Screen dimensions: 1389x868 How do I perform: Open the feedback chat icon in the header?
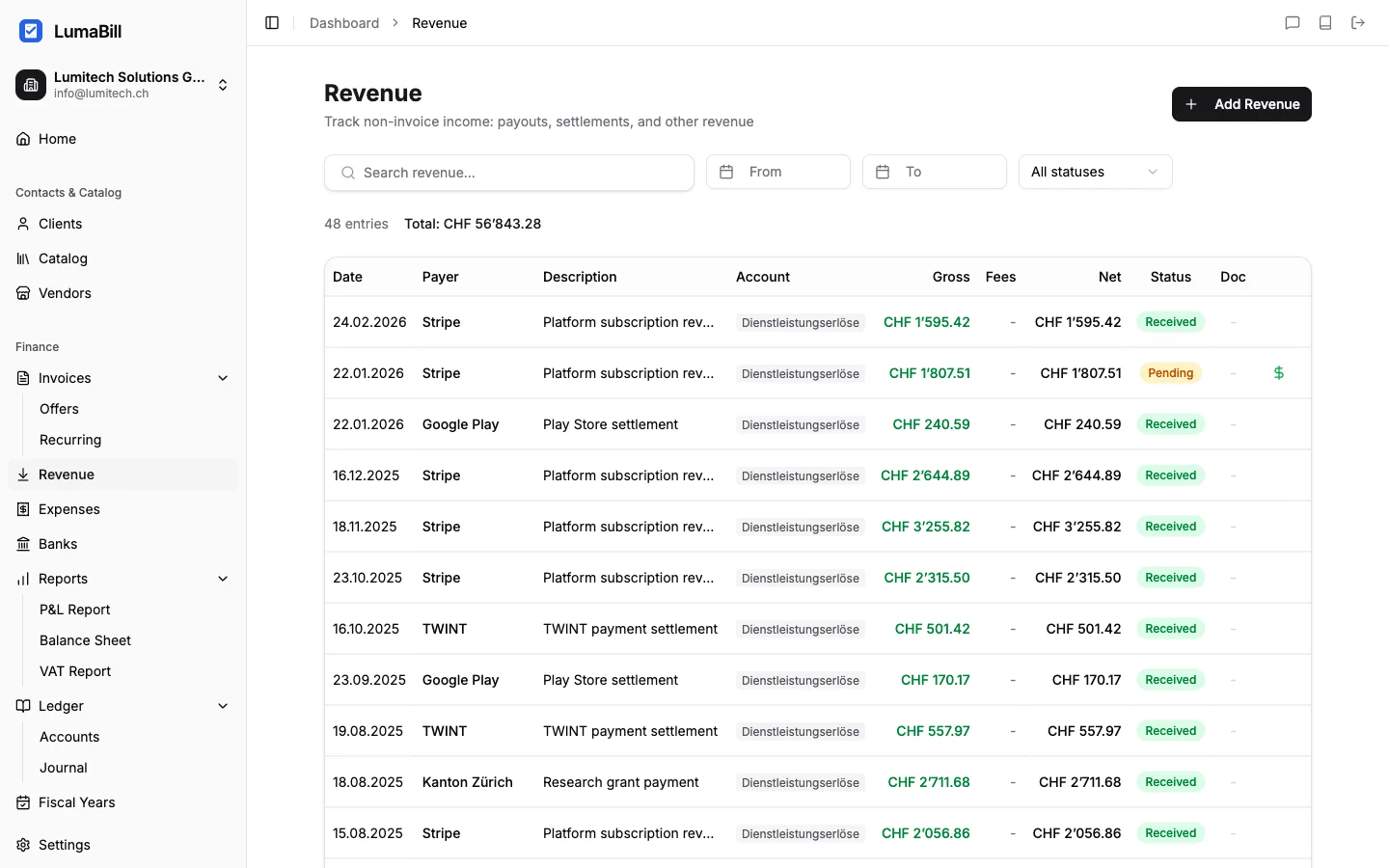[1293, 22]
